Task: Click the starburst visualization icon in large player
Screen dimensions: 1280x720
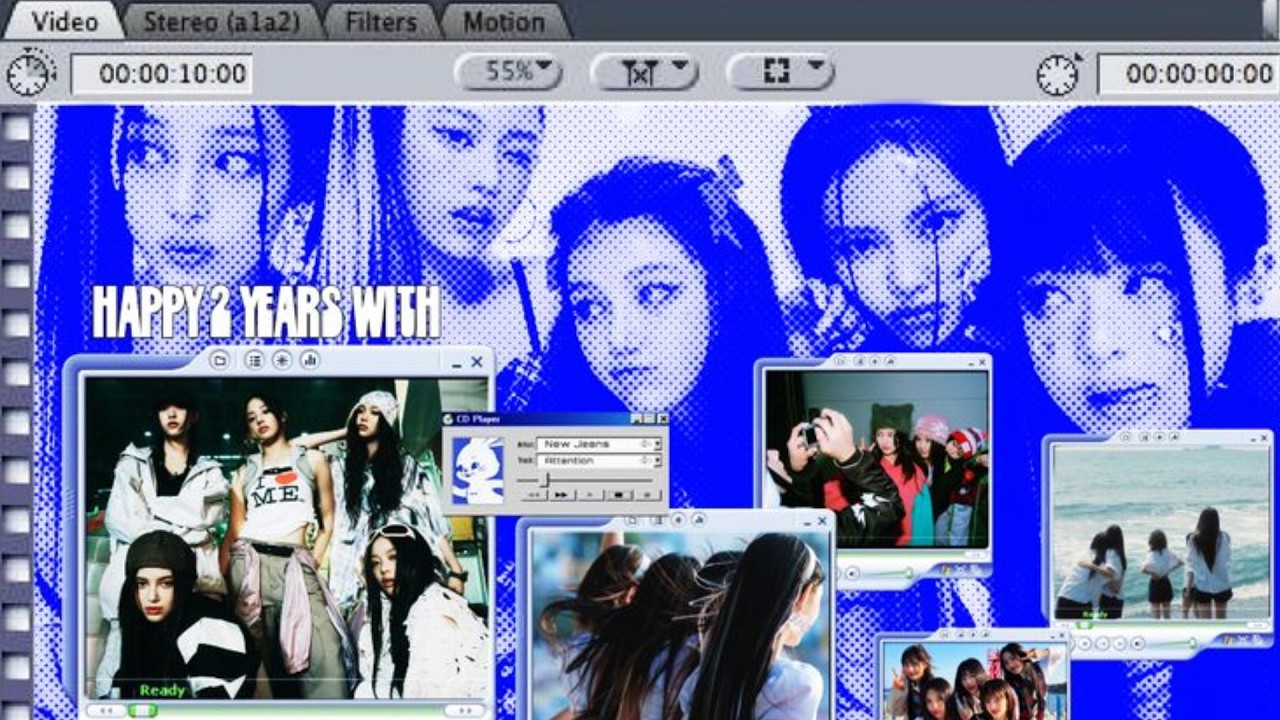Action: [282, 360]
